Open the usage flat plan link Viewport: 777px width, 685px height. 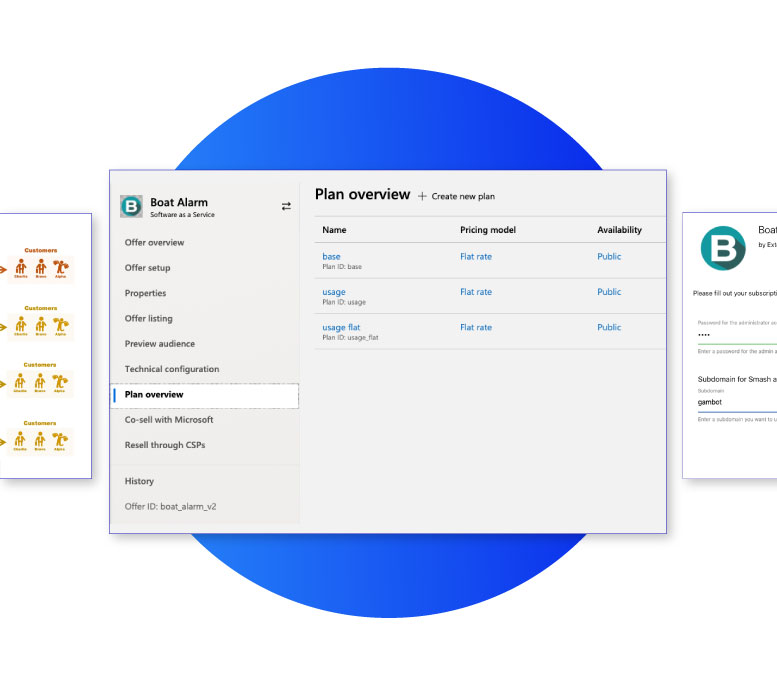pyautogui.click(x=341, y=327)
